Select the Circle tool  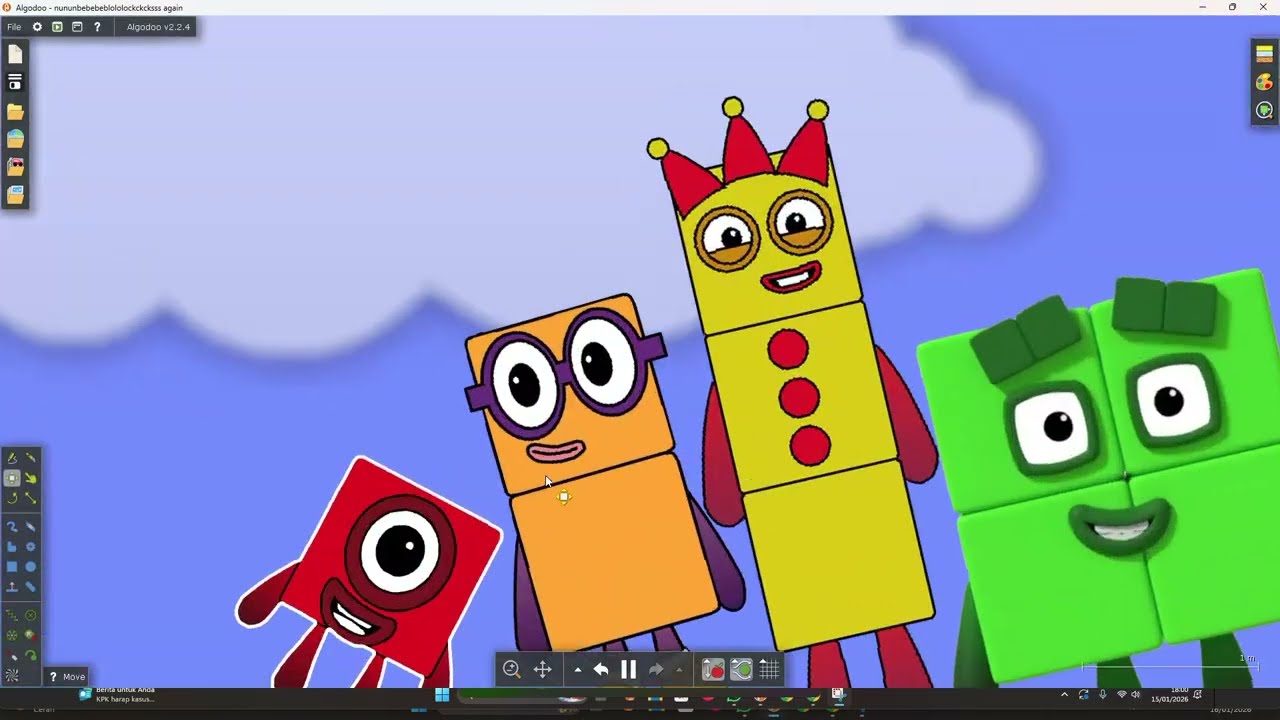coord(31,566)
